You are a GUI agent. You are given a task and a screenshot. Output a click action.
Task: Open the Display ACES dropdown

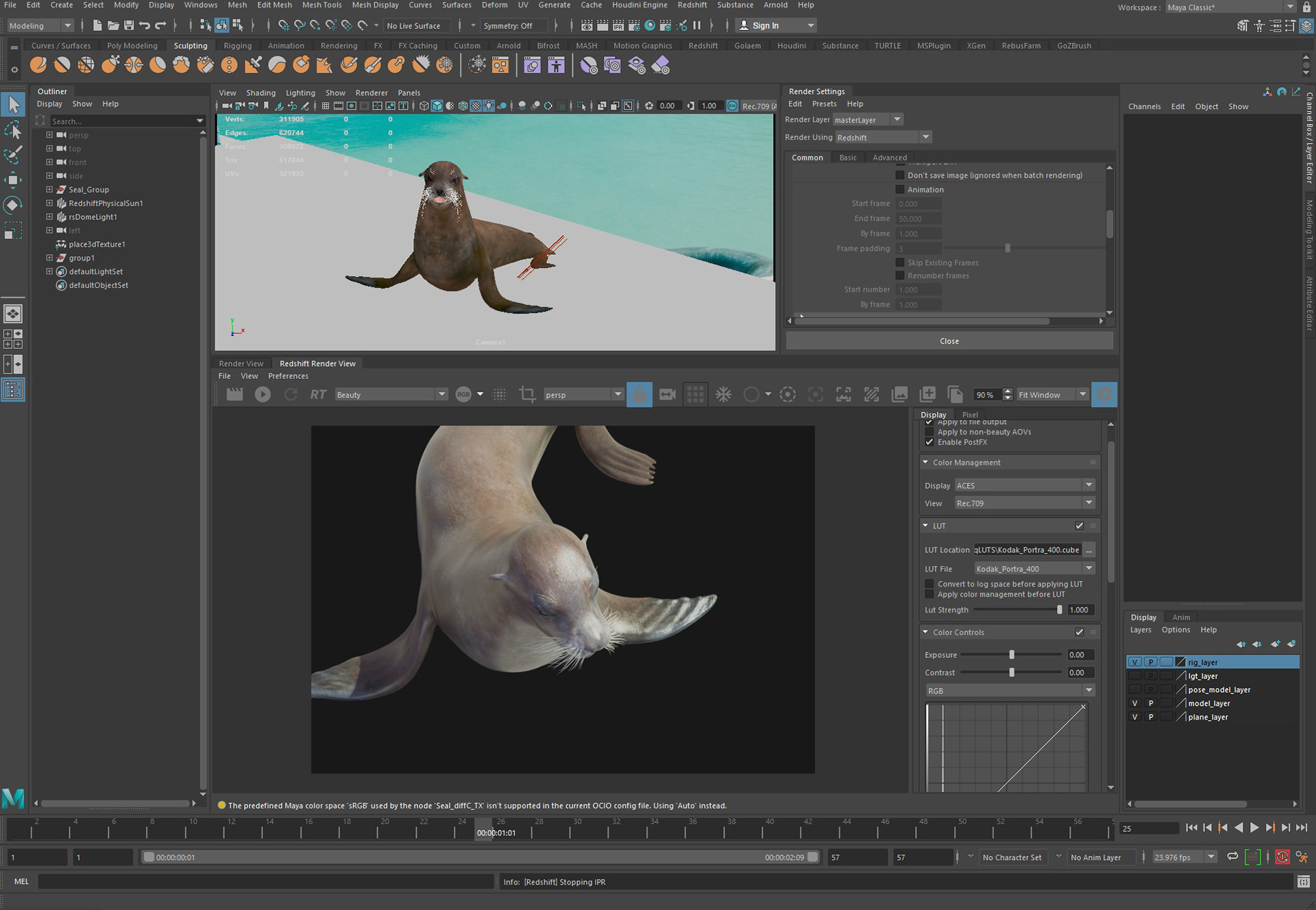[x=1025, y=486]
